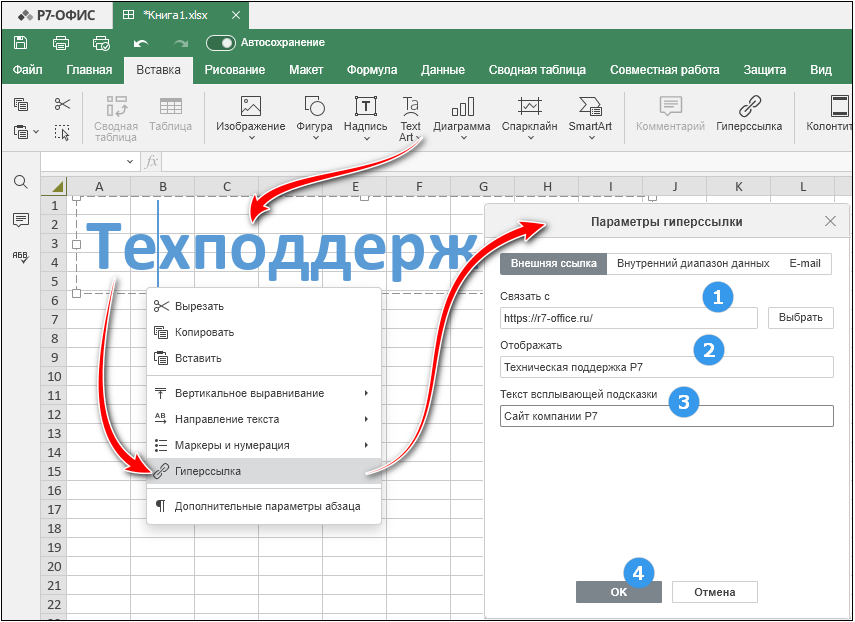Click the Print icon
This screenshot has width=855, height=622.
61,43
